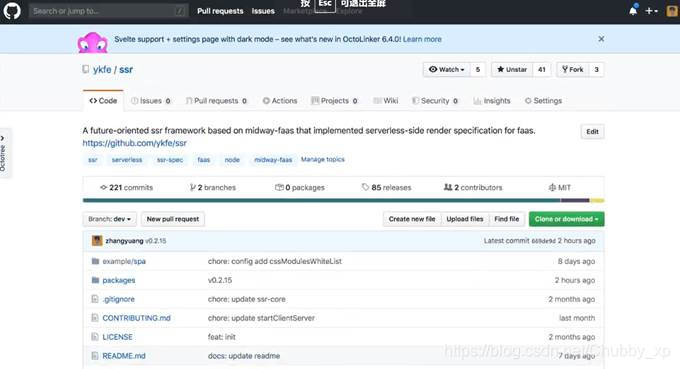
Task: Open the ykfe owner link
Action: (102, 69)
